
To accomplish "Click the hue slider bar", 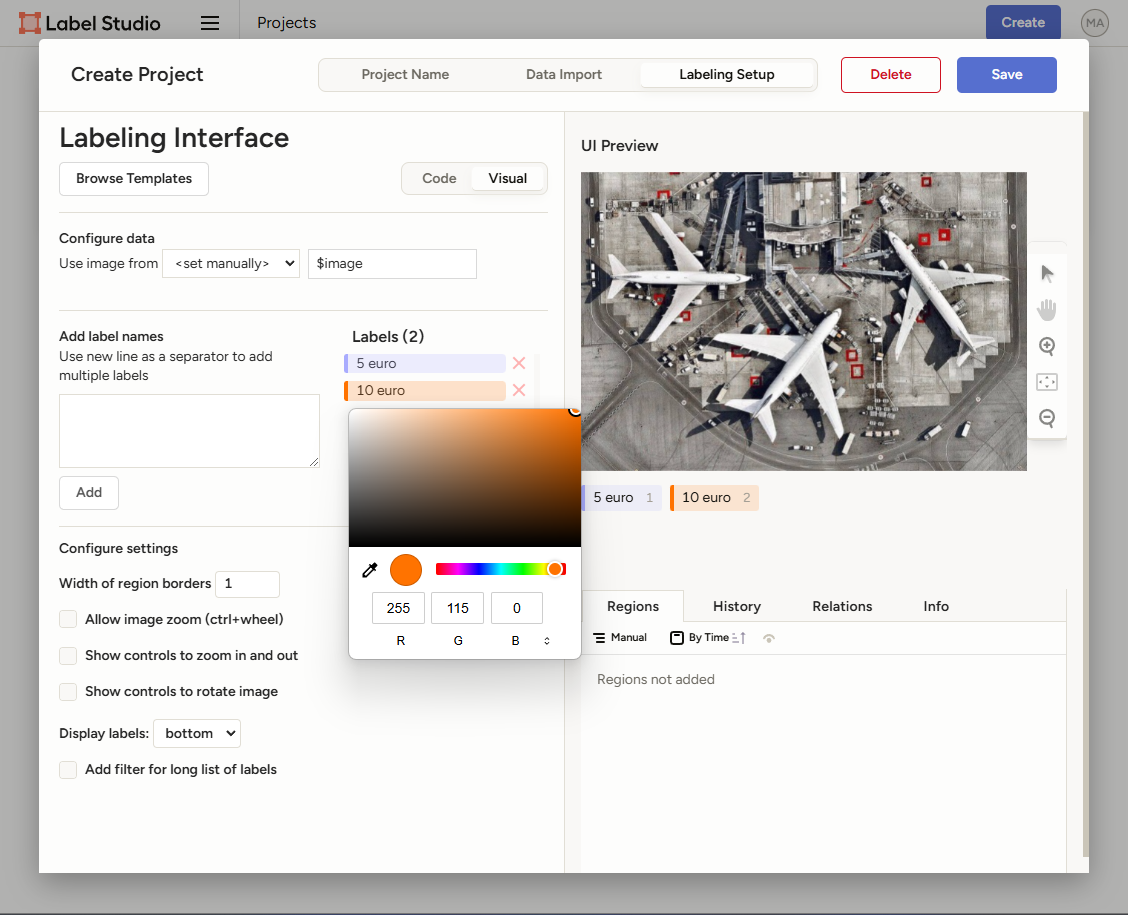I will click(x=500, y=569).
